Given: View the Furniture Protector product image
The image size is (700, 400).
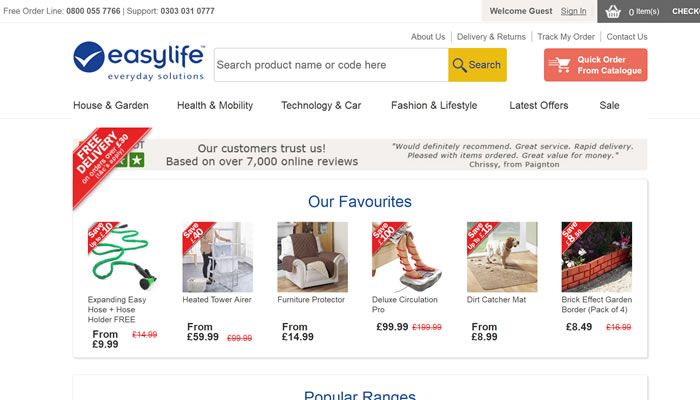Looking at the screenshot, I should (x=312, y=256).
